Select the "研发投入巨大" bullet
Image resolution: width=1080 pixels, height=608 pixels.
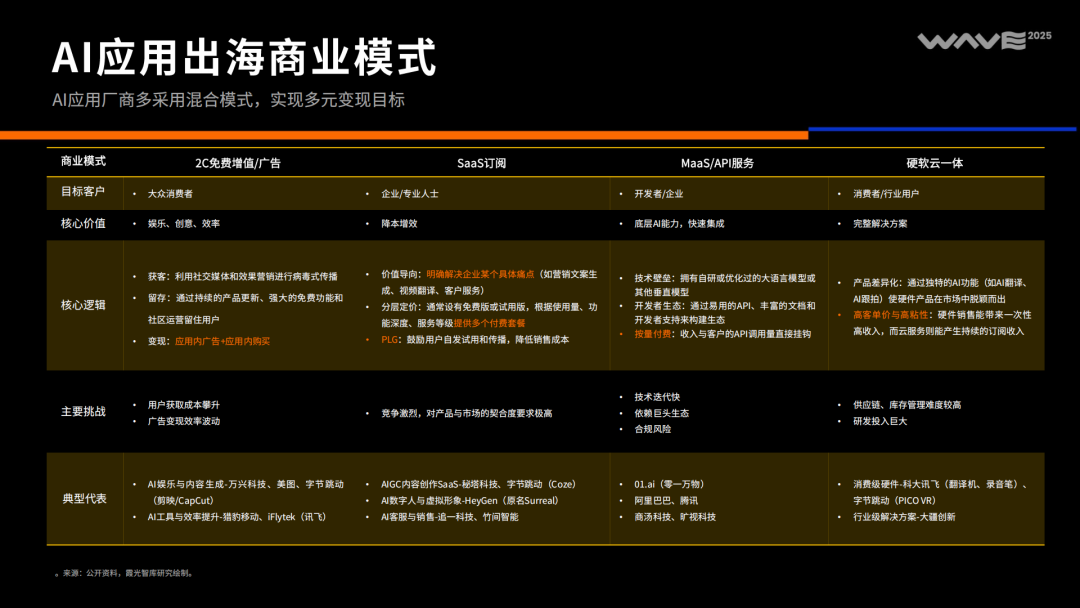[880, 421]
